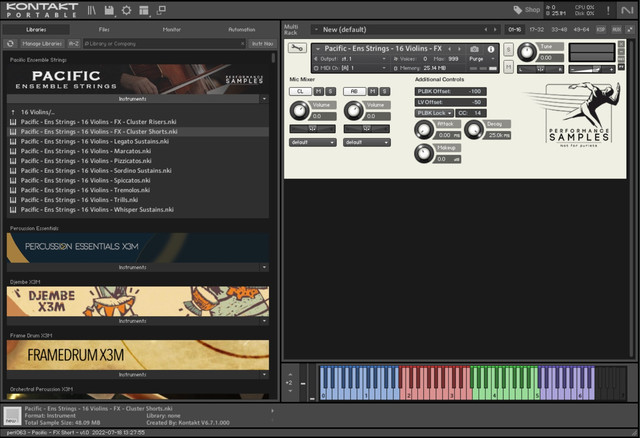This screenshot has height=438, width=640.
Task: Click the minimized view icon
Action: 161,10
